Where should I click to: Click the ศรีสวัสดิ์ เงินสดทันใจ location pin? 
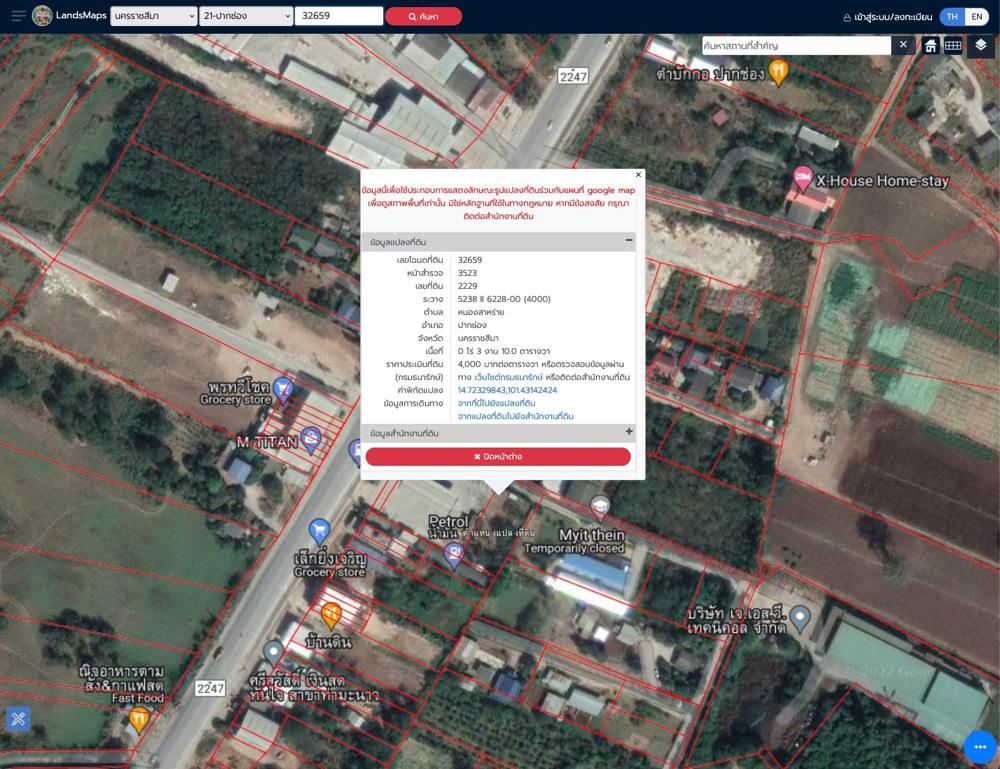coord(273,653)
